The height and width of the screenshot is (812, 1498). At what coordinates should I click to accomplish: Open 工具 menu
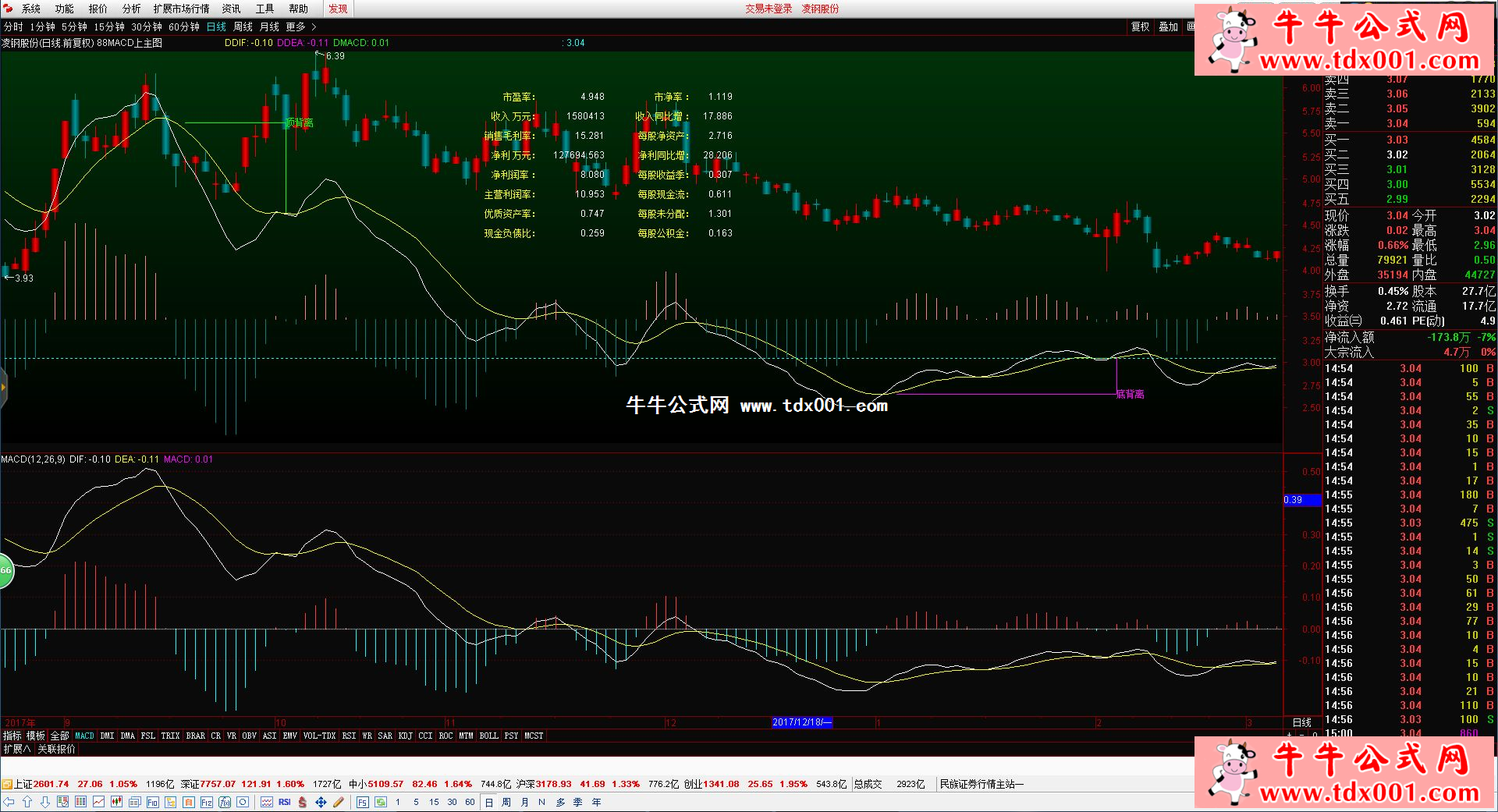(264, 9)
